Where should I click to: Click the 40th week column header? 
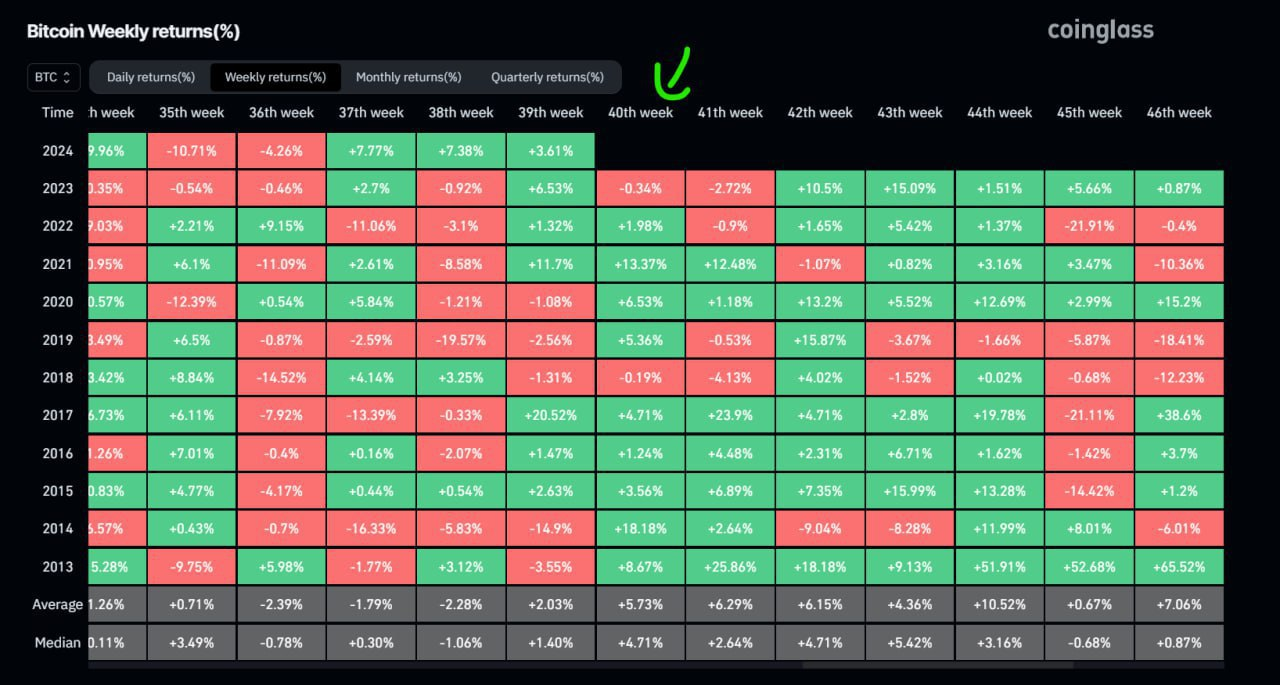coord(640,113)
